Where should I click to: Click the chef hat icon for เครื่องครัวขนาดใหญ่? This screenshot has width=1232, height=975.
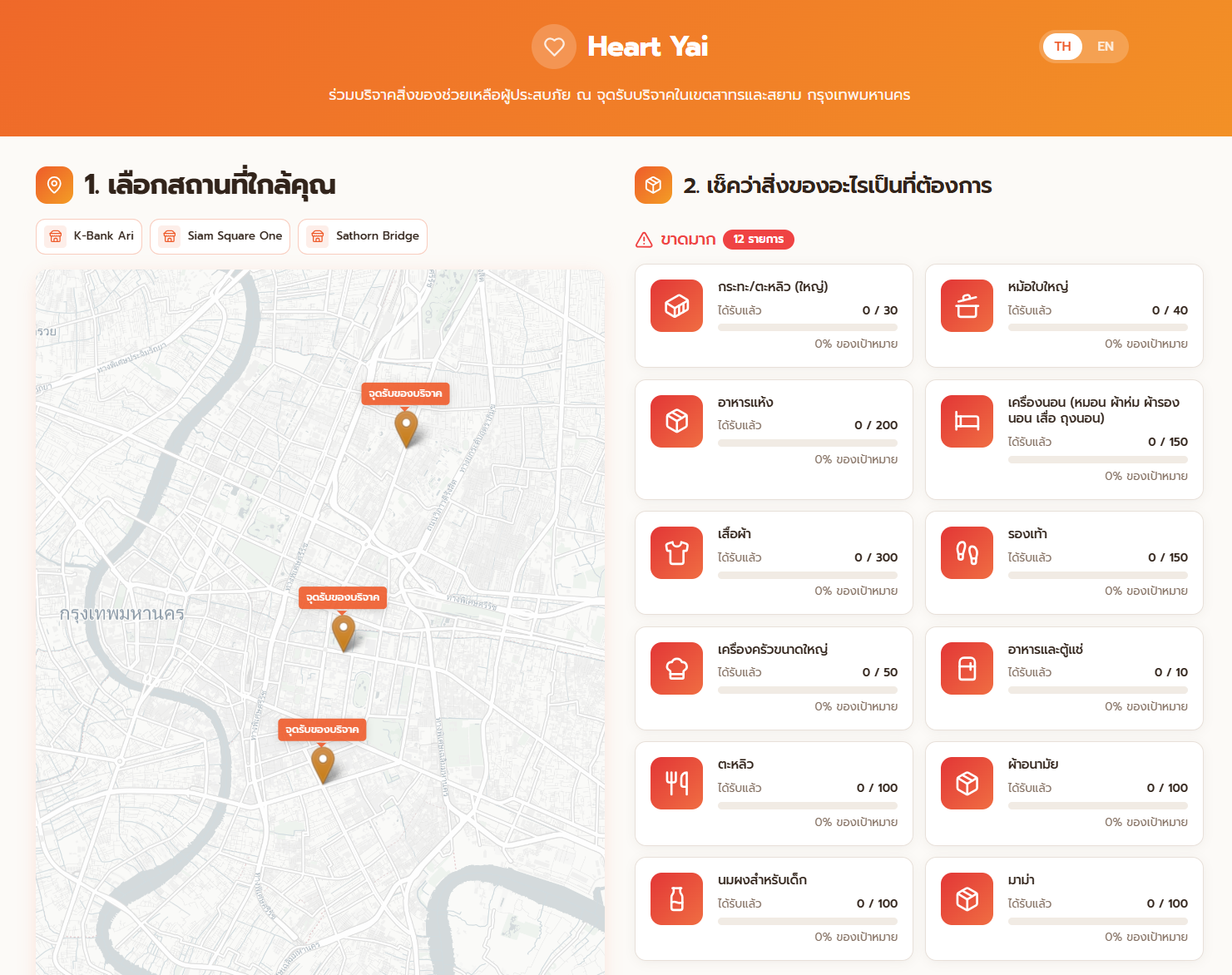pos(676,668)
